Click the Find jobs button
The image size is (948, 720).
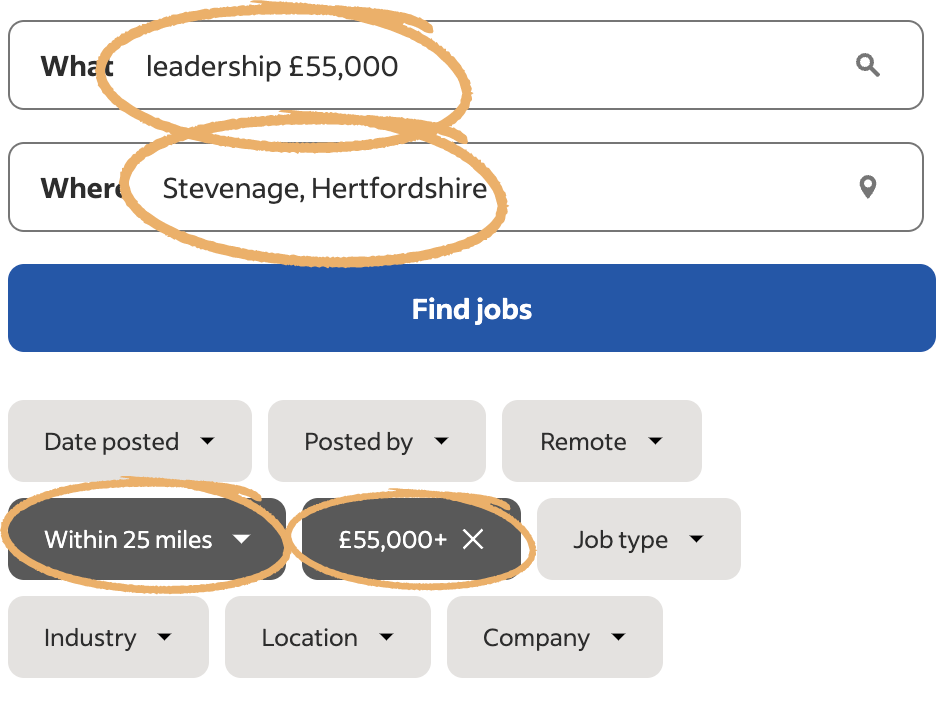tap(472, 308)
